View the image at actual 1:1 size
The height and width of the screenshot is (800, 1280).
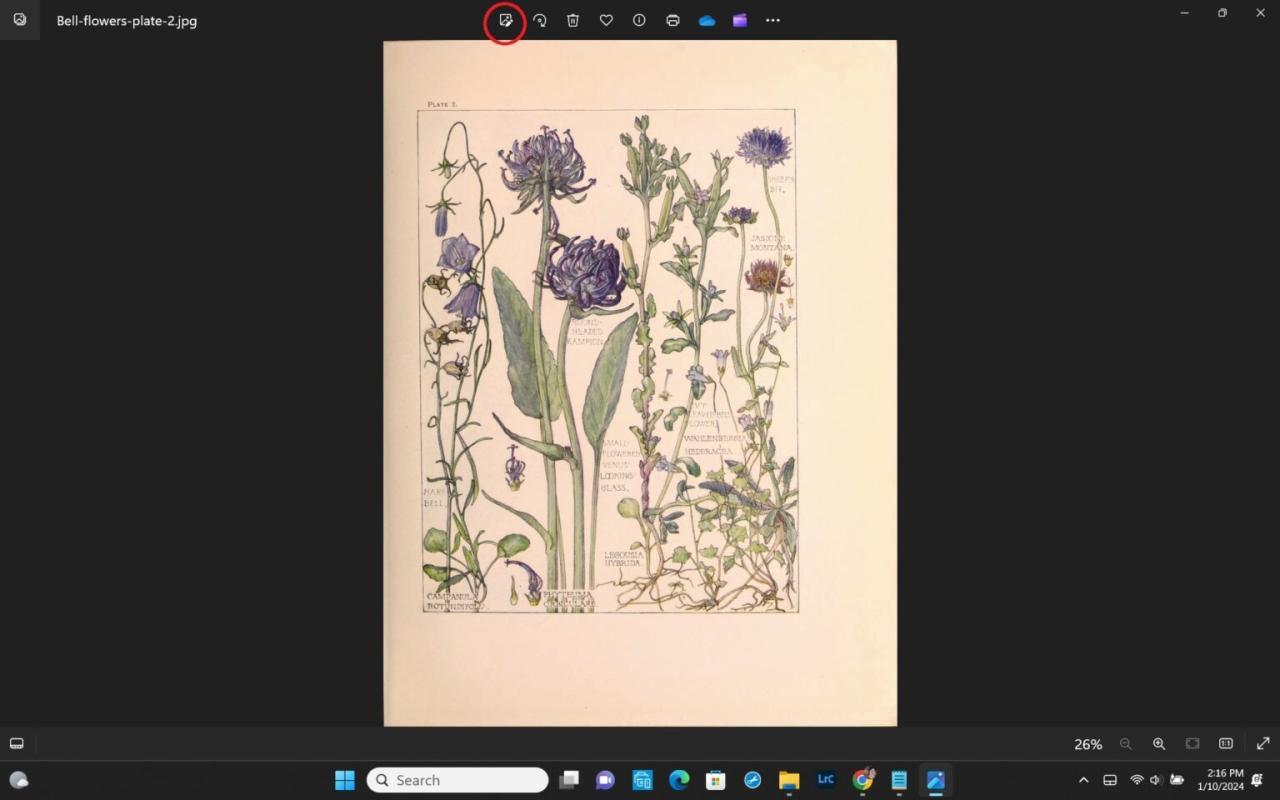(x=1225, y=744)
